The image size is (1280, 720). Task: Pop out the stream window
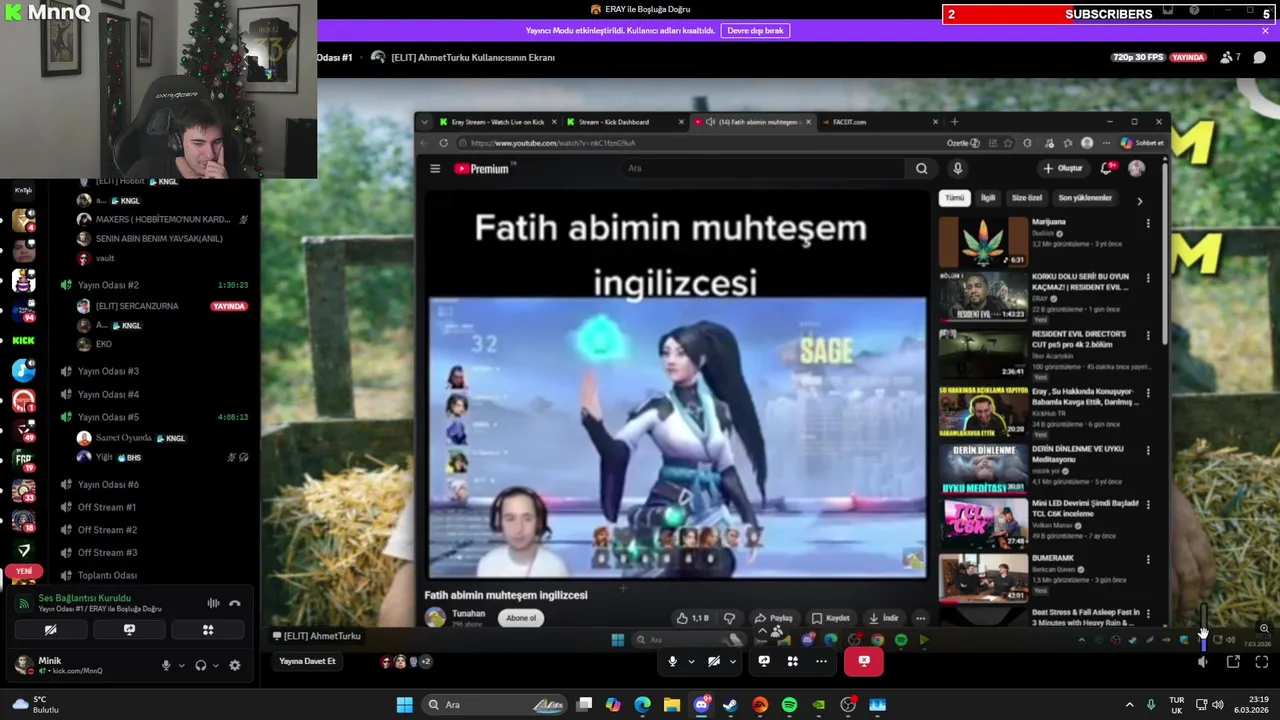(1233, 662)
